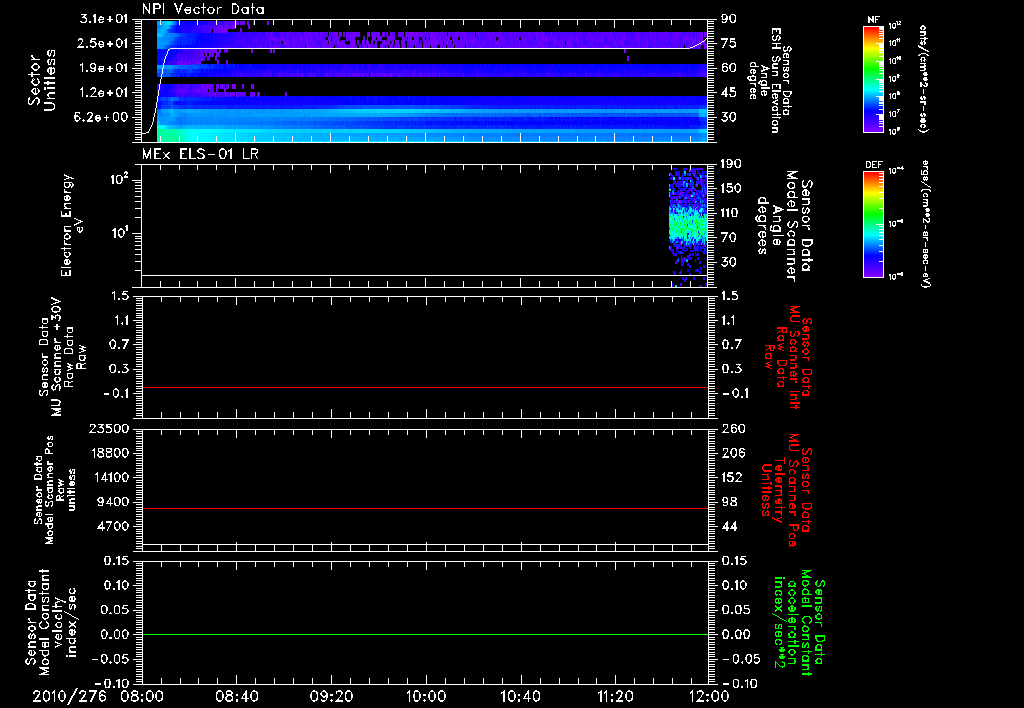This screenshot has height=708, width=1024.
Task: Click the '150' scanner angle tick label
Action: coord(731,189)
